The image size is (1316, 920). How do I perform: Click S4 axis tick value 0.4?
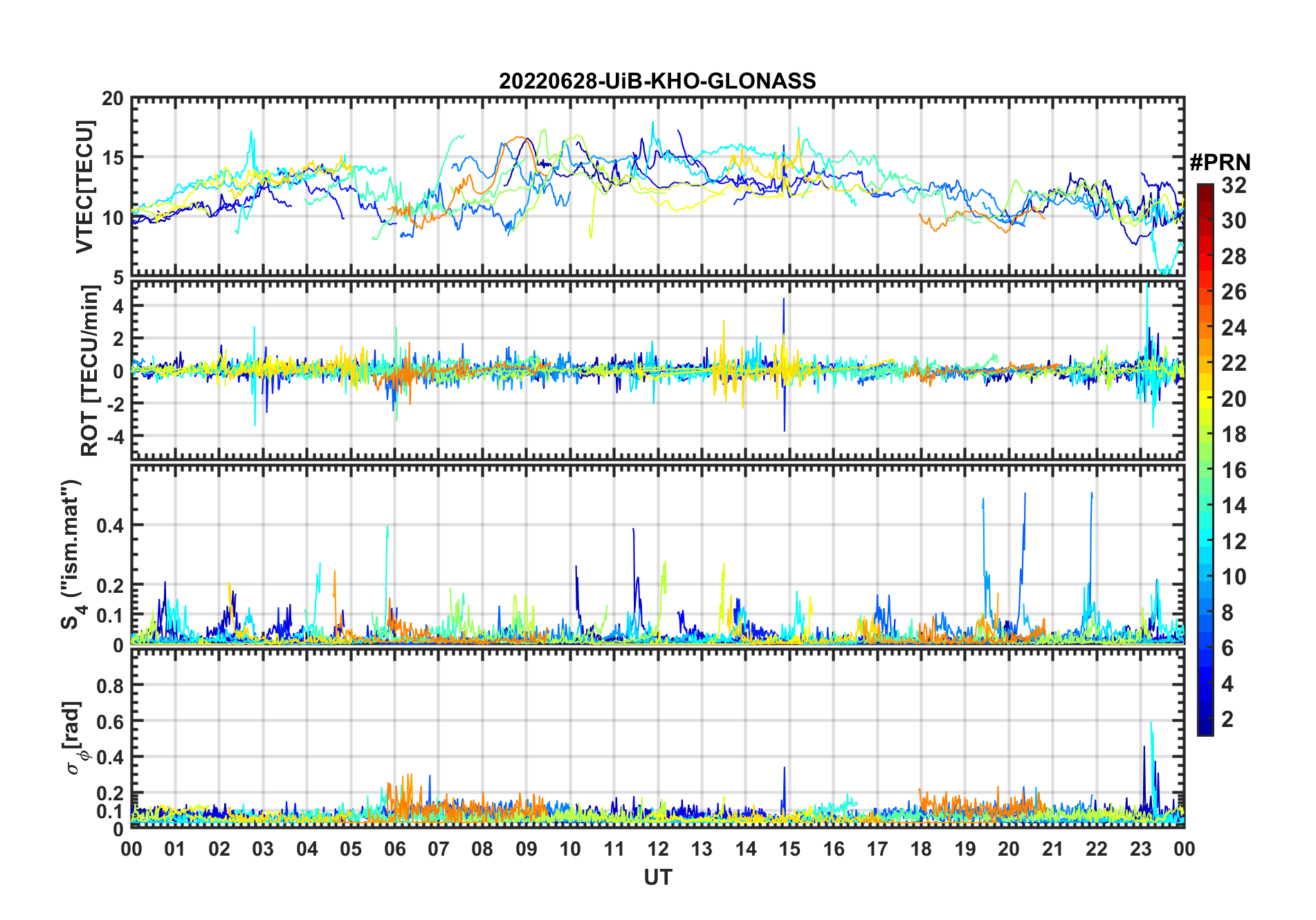click(x=109, y=526)
